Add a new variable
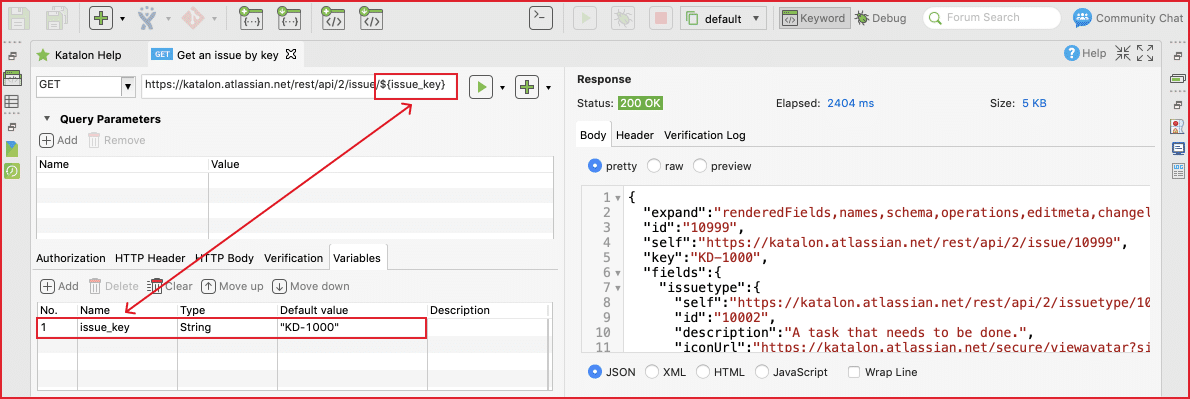Image resolution: width=1190 pixels, height=399 pixels. coord(58,286)
